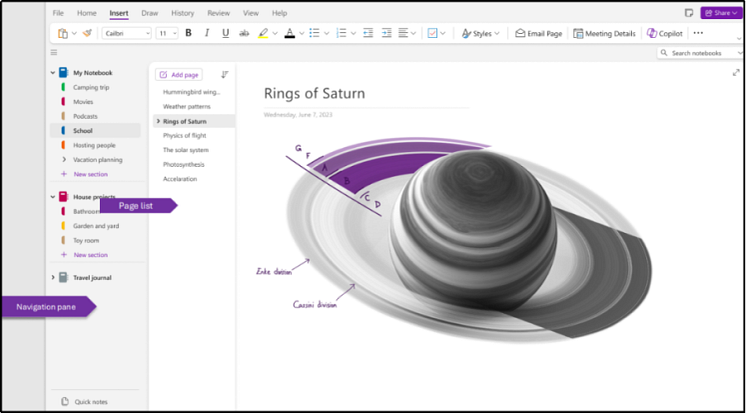This screenshot has width=746, height=413.
Task: Open the Hosting people section
Action: click(95, 145)
